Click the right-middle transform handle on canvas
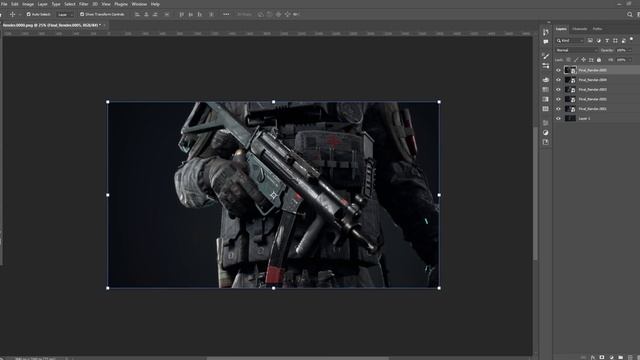Image resolution: width=640 pixels, height=360 pixels. pos(439,195)
